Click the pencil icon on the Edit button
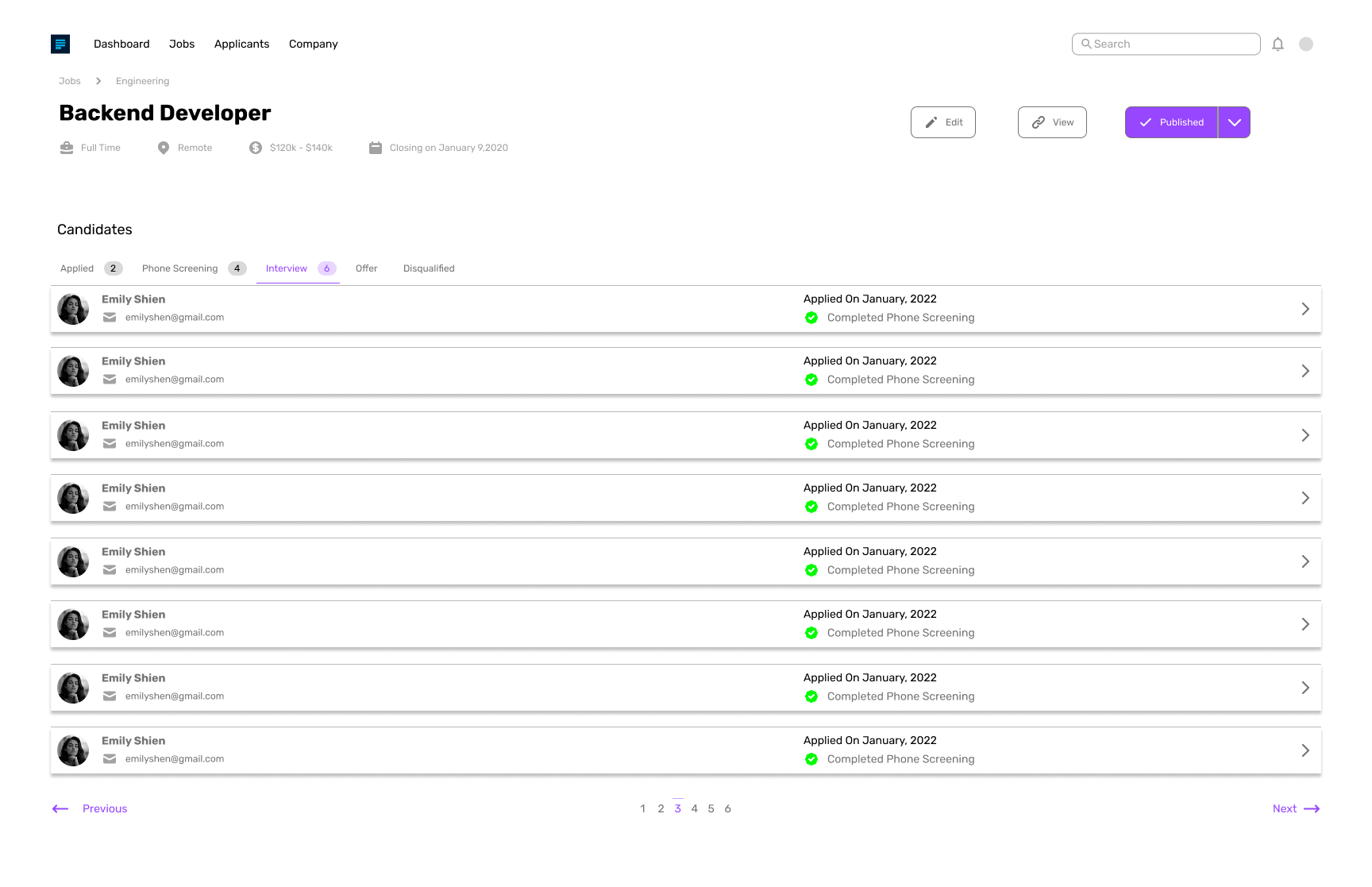1372x887 pixels. click(931, 122)
